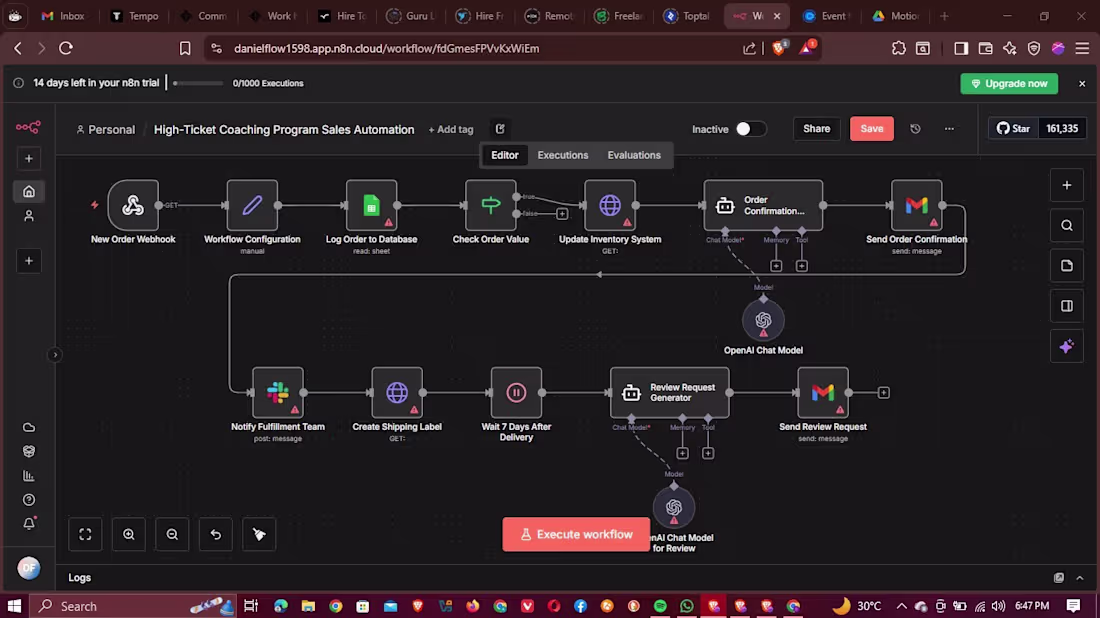Add Tool to Review Request Generator
1100x618 pixels.
708,453
